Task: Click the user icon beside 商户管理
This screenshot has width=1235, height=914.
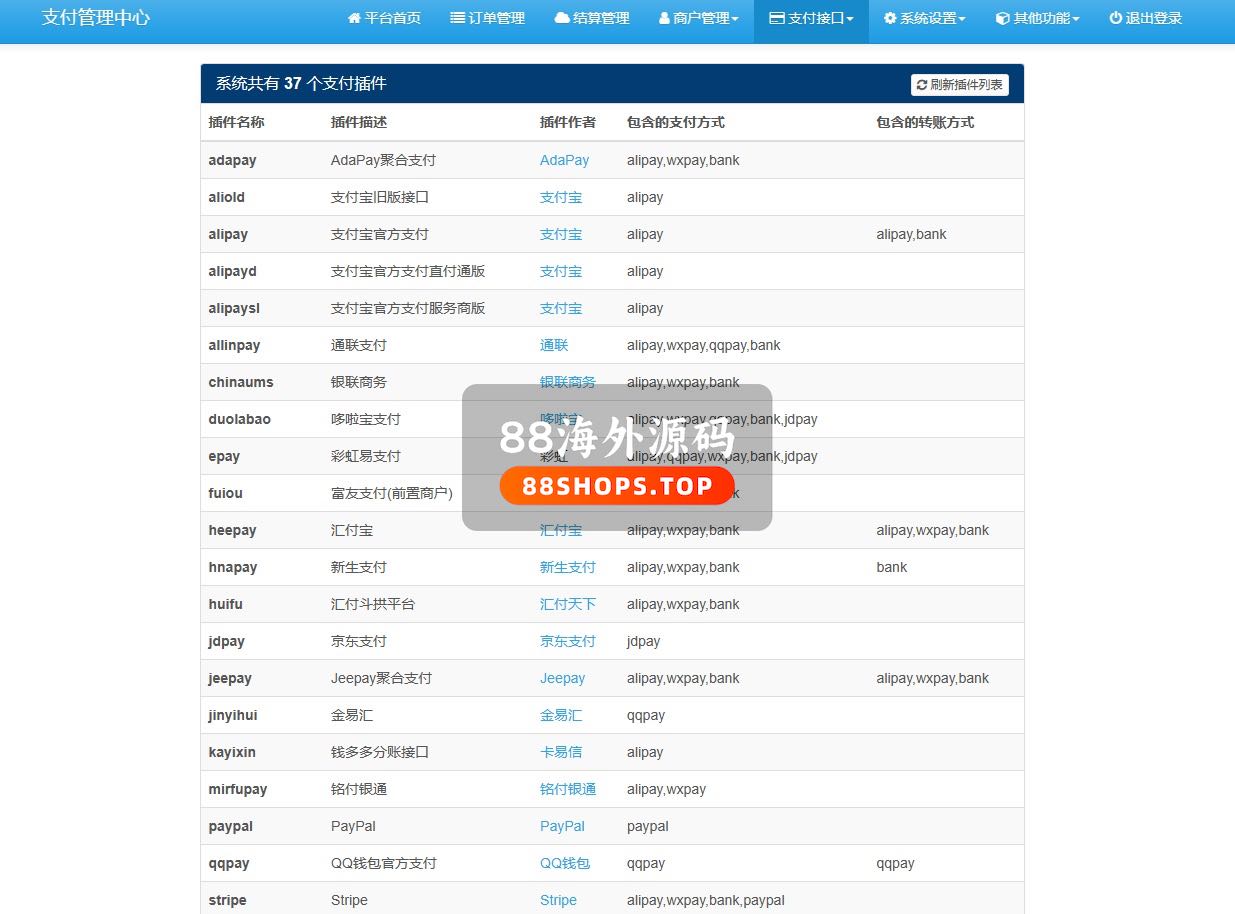Action: (x=665, y=18)
